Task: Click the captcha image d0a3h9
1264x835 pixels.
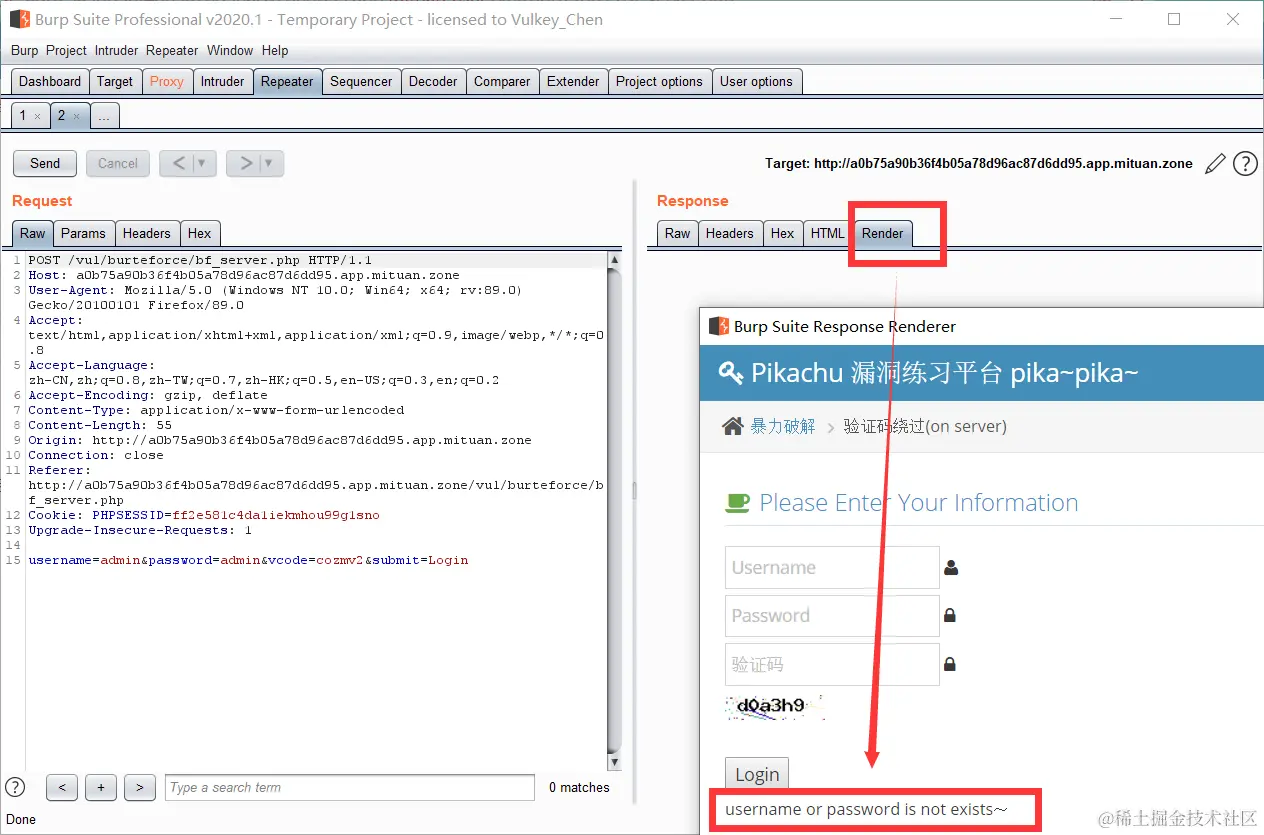Action: point(775,706)
